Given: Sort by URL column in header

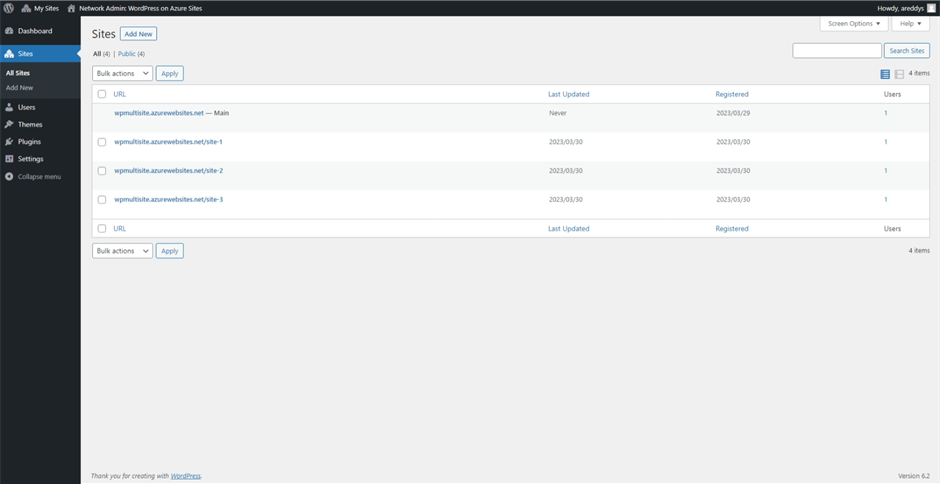Looking at the screenshot, I should click(x=120, y=94).
